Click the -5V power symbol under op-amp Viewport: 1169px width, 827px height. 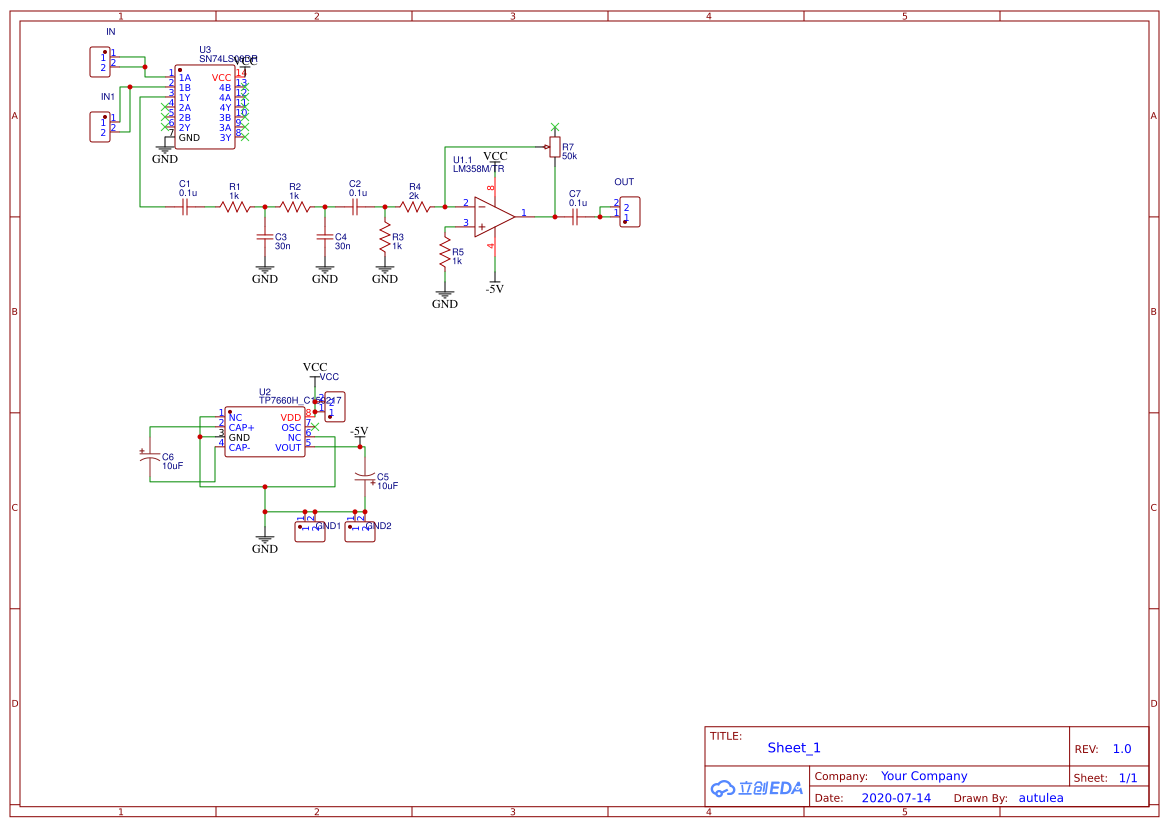pos(494,286)
